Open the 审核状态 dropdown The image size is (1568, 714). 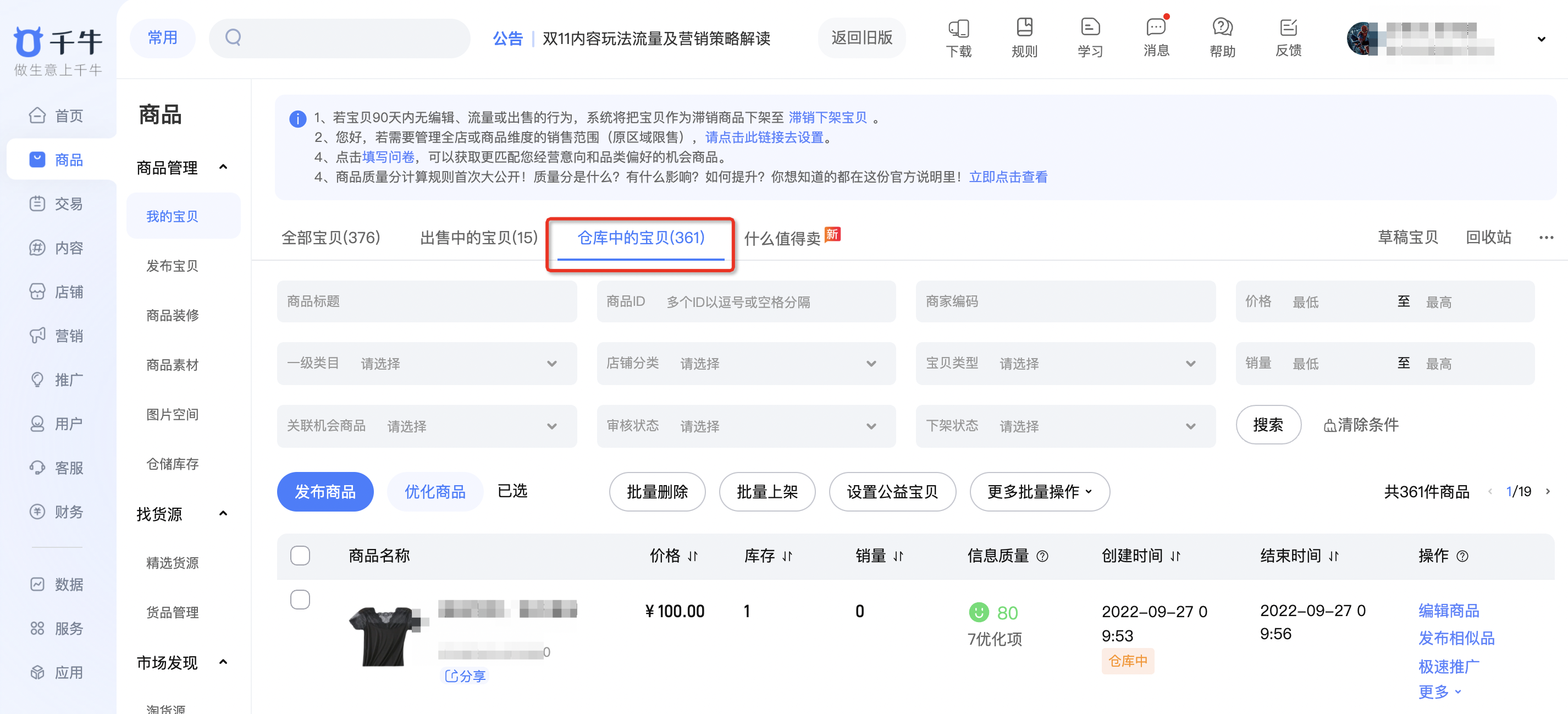pyautogui.click(x=746, y=426)
